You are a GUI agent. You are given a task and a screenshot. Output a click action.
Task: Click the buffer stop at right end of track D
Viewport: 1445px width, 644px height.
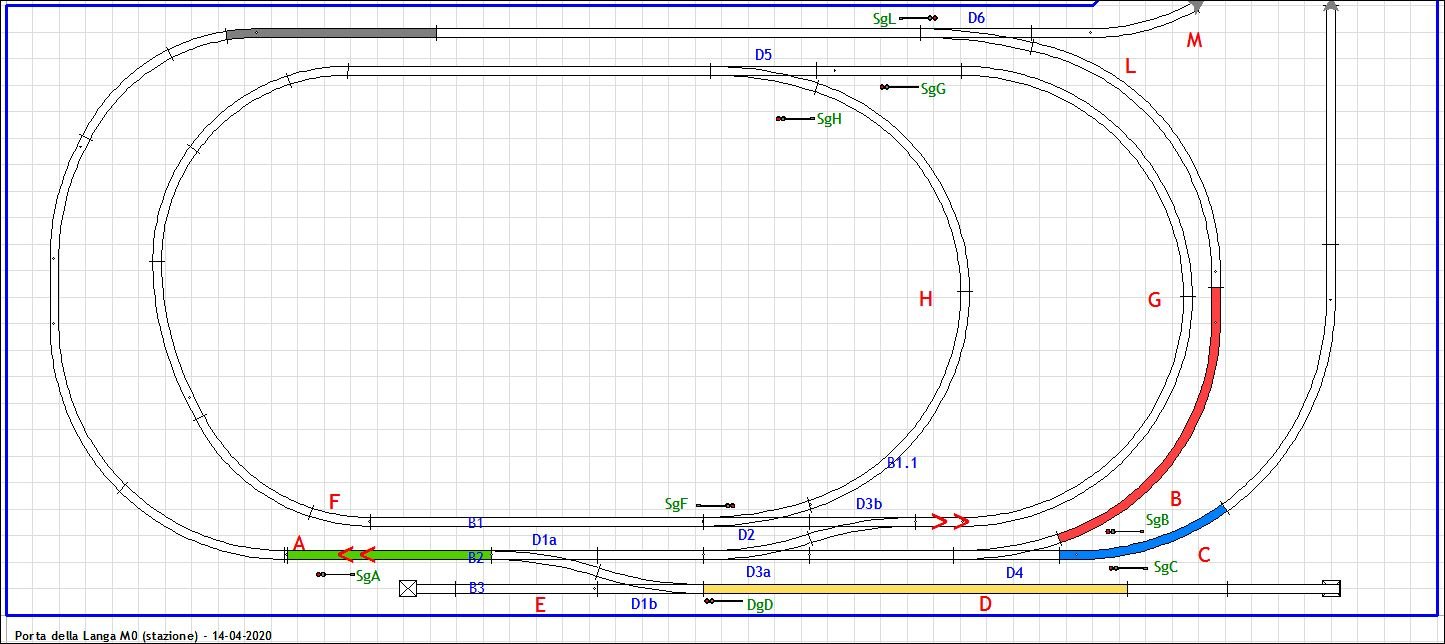click(1331, 588)
